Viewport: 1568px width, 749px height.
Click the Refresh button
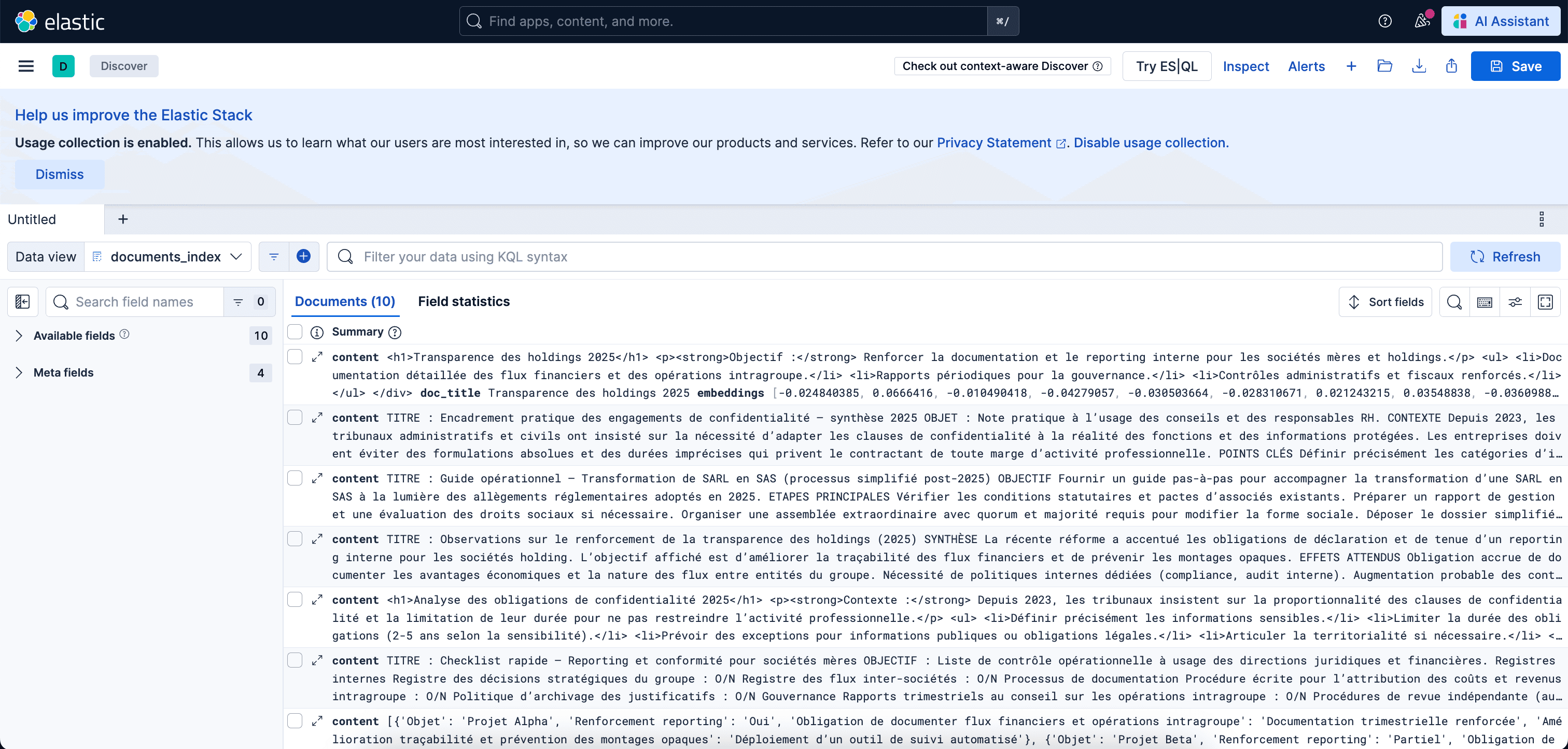pyautogui.click(x=1505, y=257)
